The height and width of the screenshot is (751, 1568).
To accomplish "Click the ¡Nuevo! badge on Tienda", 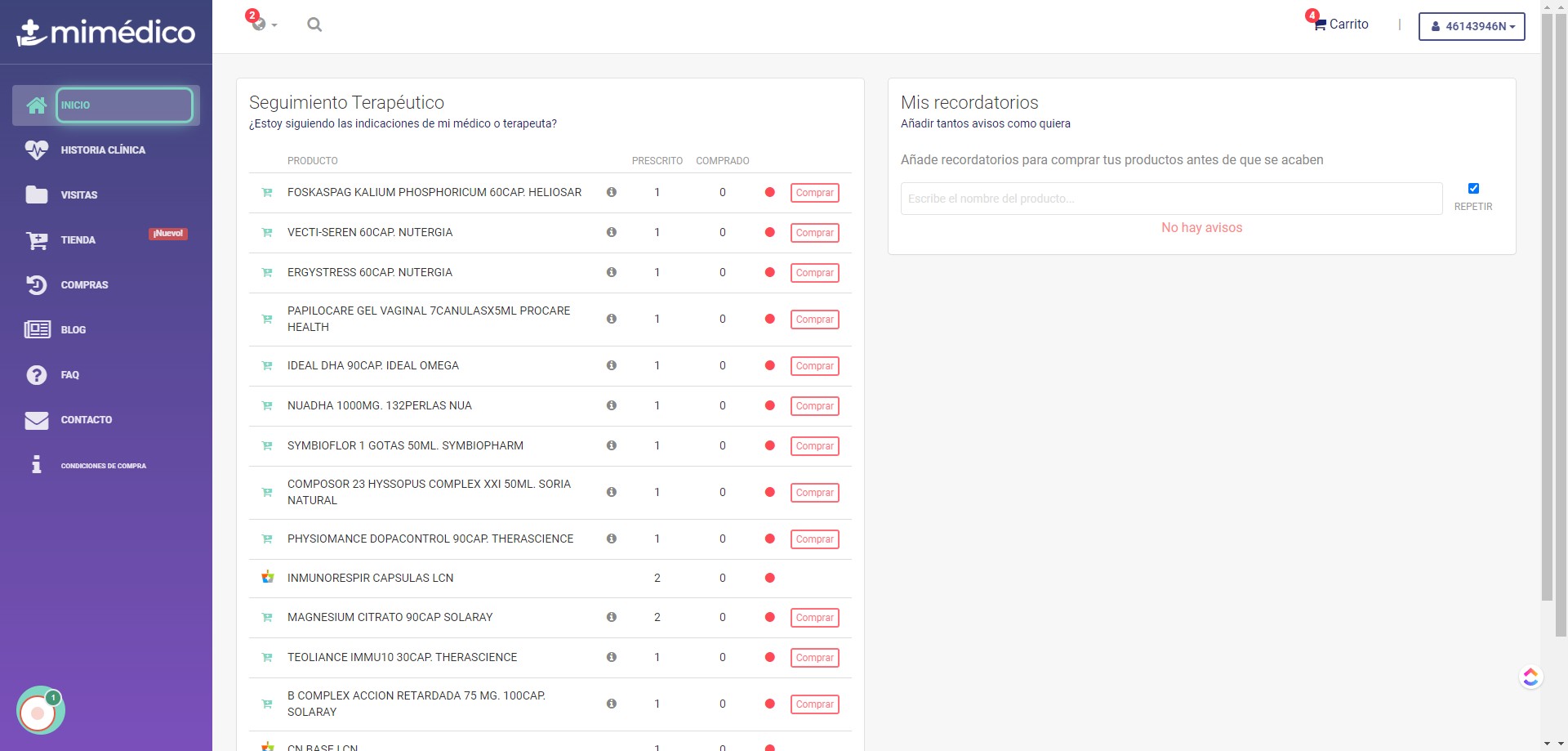I will 168,234.
